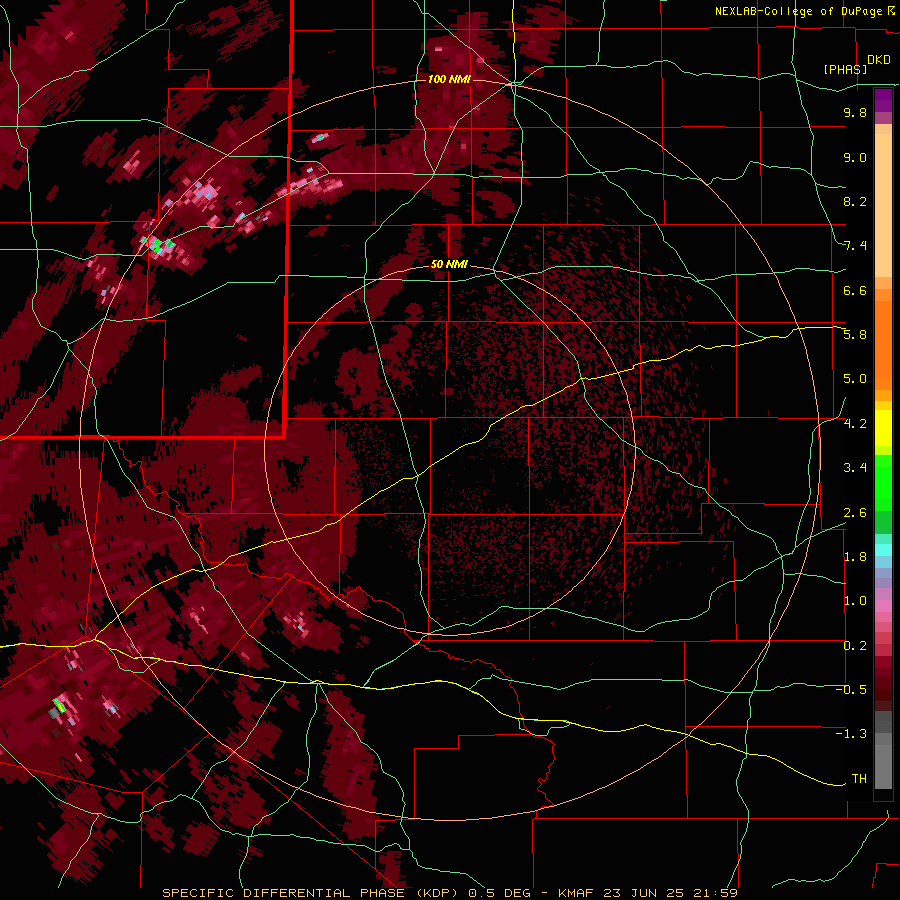Click the 9.8 legend value
900x900 pixels.
tap(855, 112)
